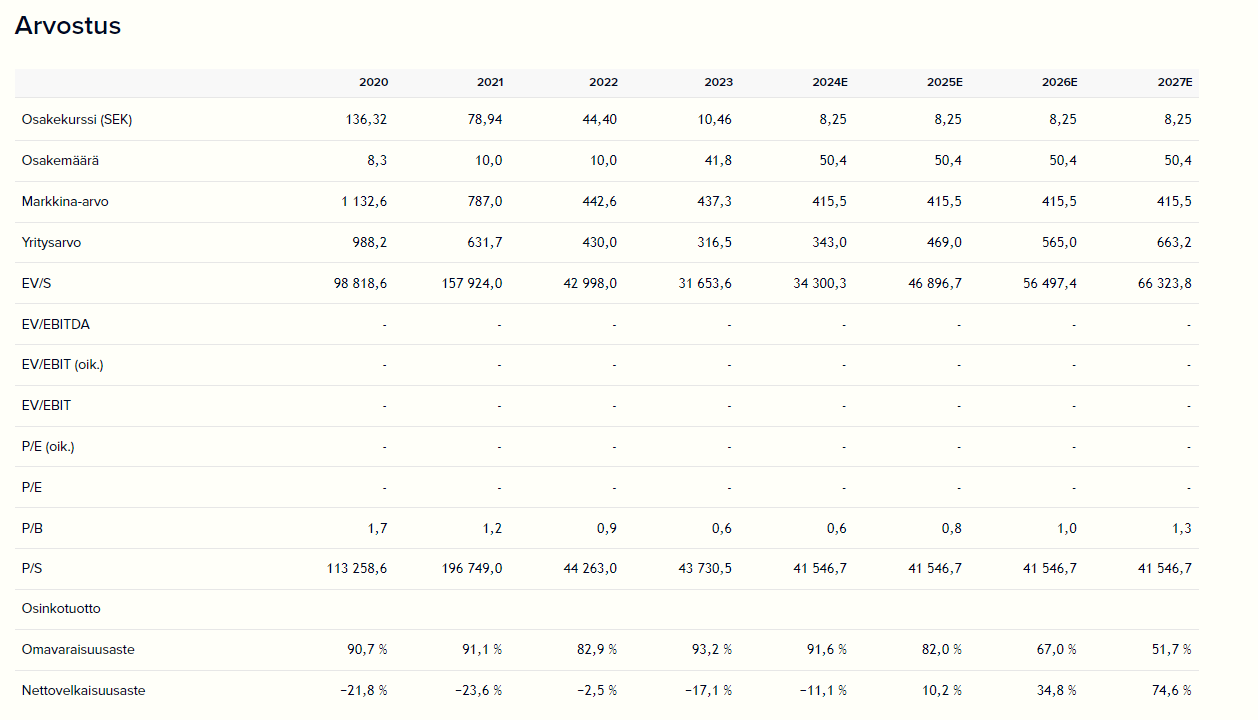Click the Osakekurssi (SEK) row label

77,119
